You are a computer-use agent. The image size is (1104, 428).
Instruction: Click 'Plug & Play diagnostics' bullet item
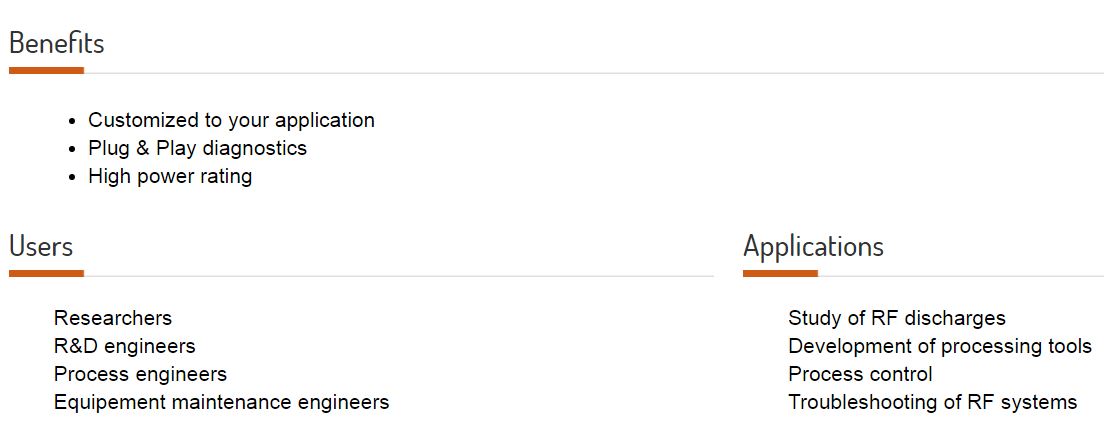[x=197, y=149]
